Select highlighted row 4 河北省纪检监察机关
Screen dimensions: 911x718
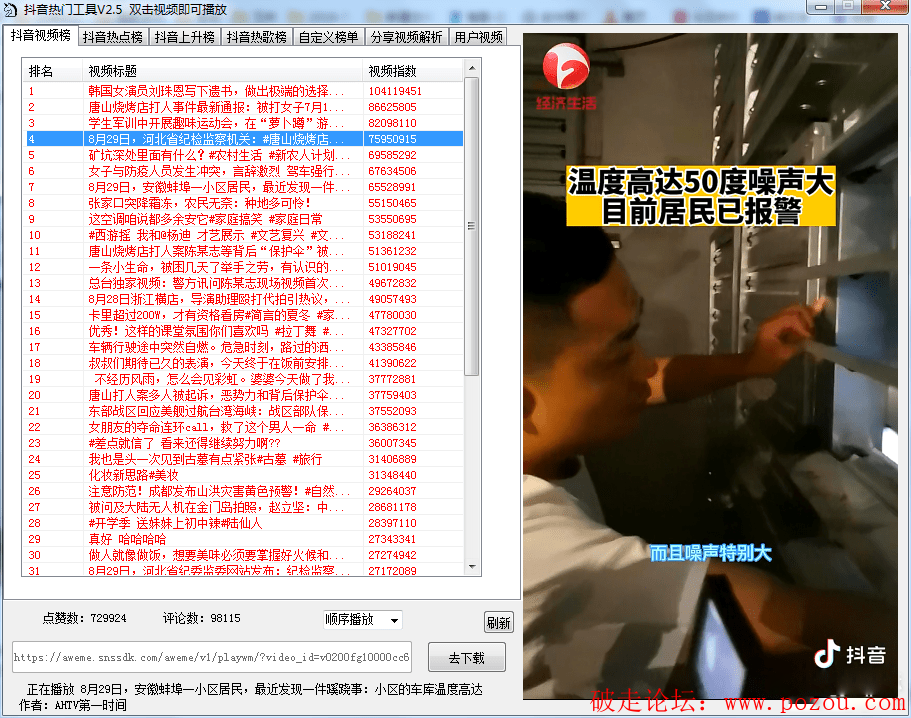point(245,139)
